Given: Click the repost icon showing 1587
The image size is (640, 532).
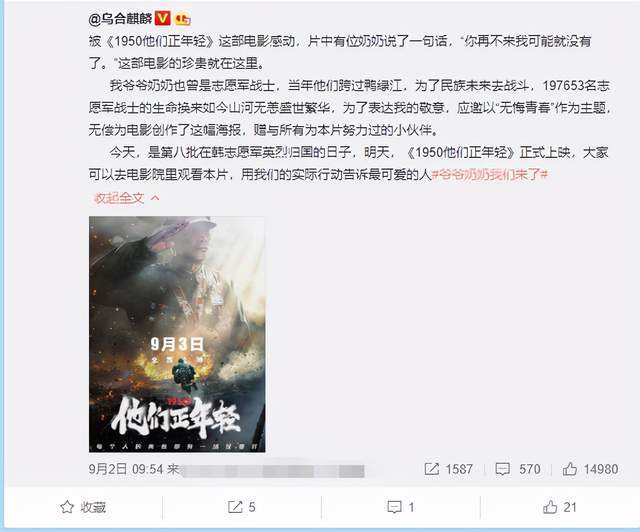Looking at the screenshot, I should pyautogui.click(x=431, y=469).
